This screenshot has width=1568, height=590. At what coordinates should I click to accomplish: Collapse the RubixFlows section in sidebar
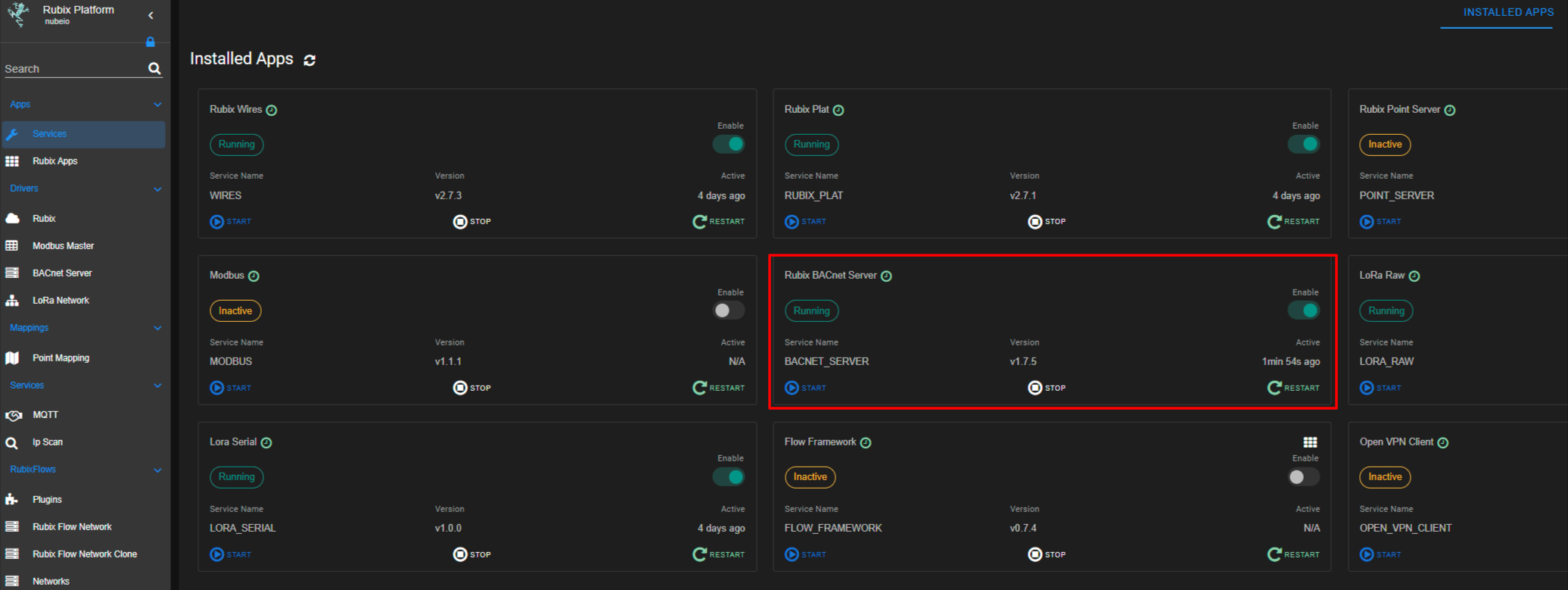tap(157, 470)
